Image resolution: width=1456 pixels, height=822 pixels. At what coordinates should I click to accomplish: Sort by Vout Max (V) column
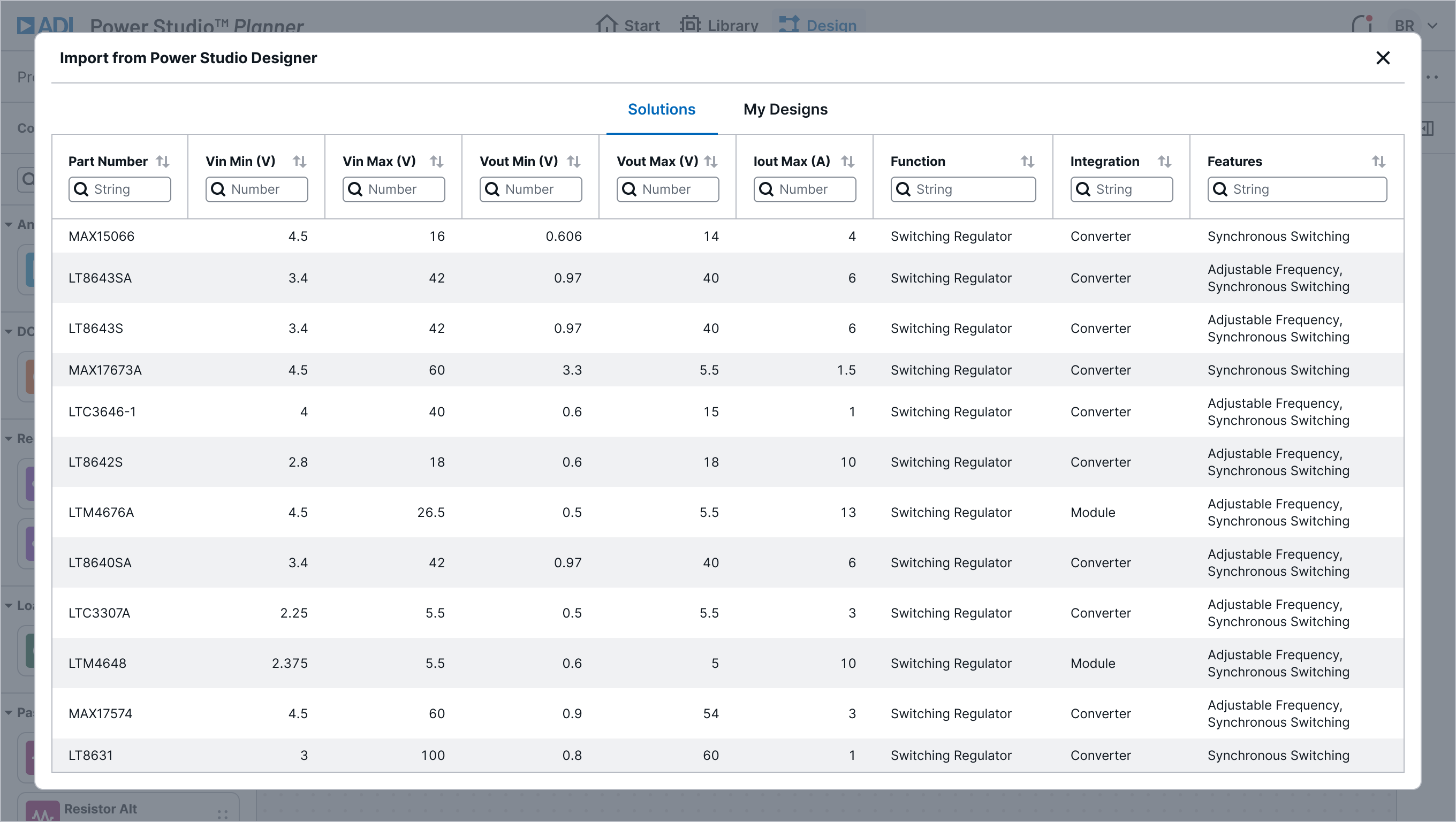pyautogui.click(x=711, y=162)
